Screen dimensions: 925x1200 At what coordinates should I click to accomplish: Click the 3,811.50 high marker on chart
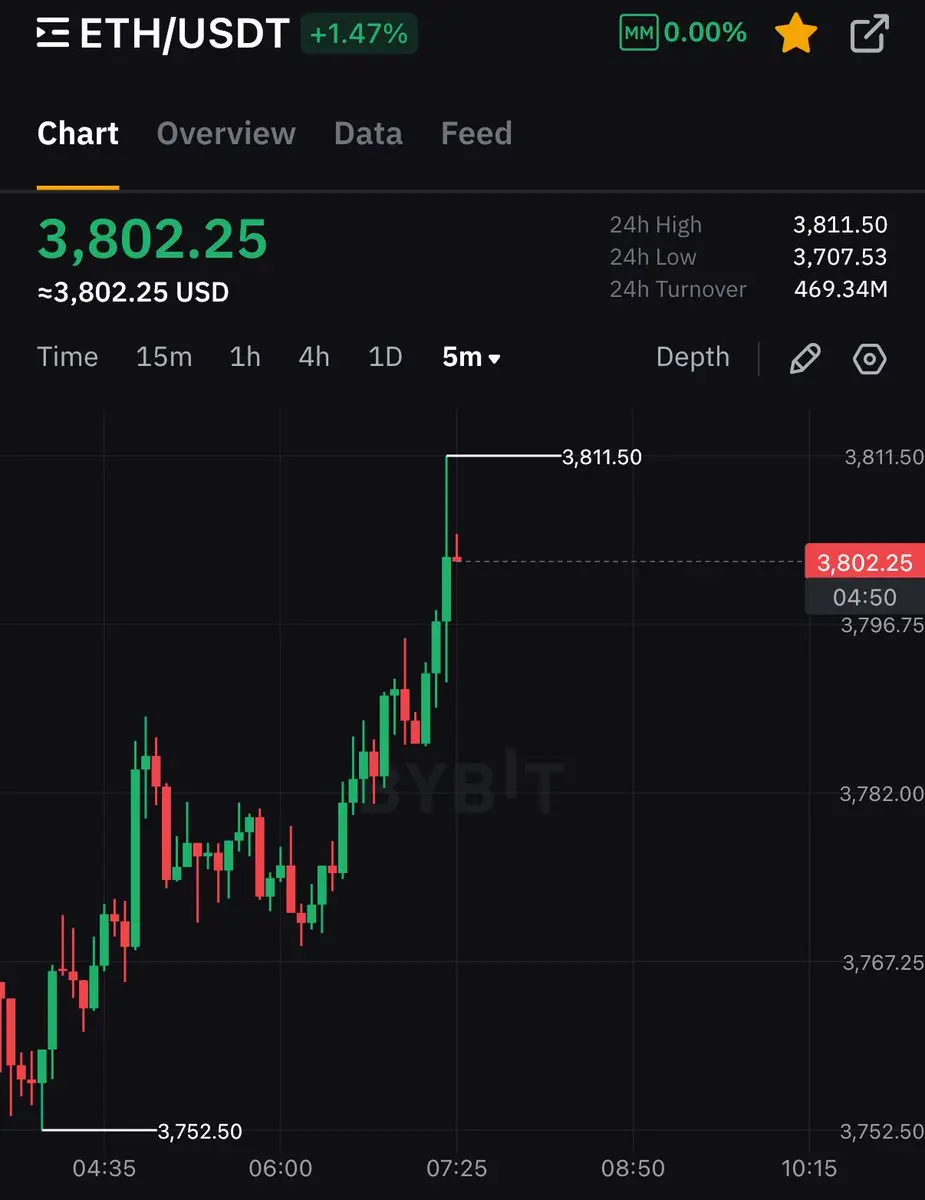click(602, 458)
